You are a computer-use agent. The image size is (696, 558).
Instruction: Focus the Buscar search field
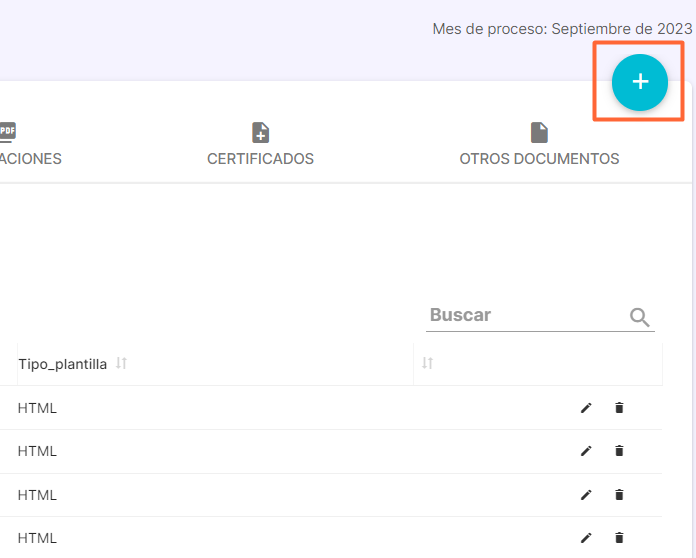pyautogui.click(x=540, y=316)
